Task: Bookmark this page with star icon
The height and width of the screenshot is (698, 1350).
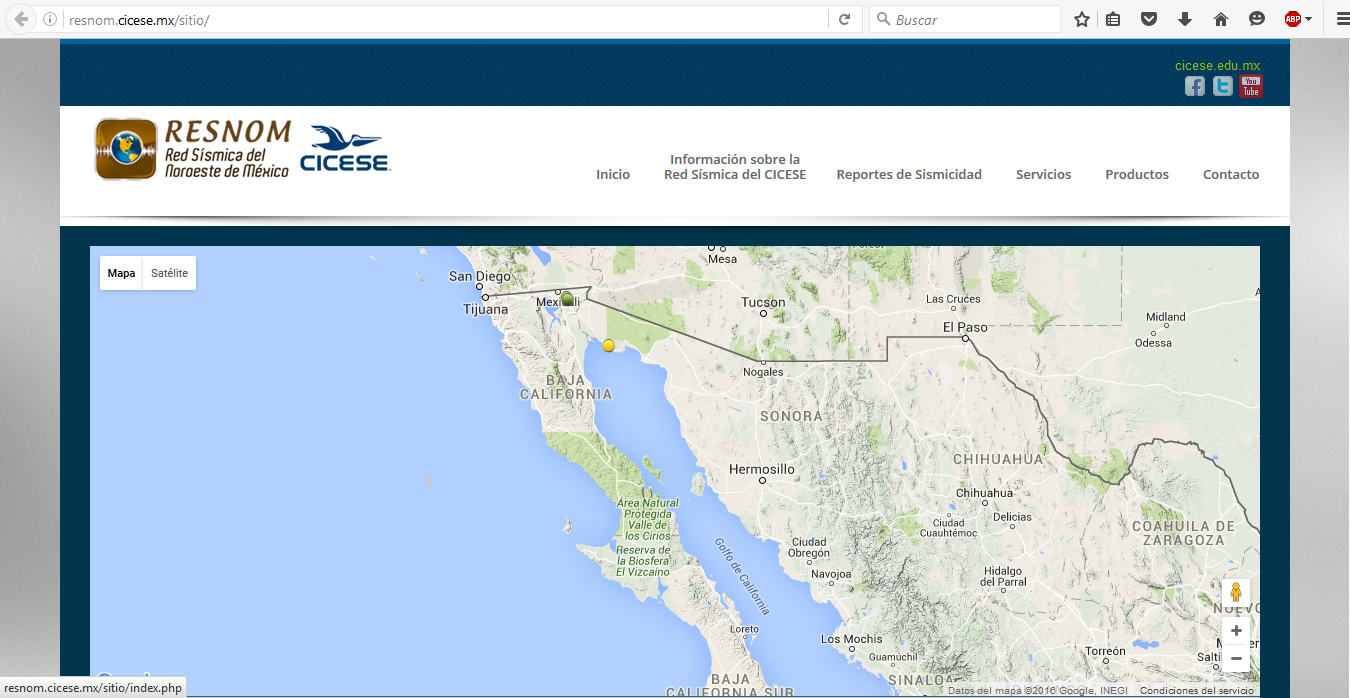Action: coord(1081,19)
